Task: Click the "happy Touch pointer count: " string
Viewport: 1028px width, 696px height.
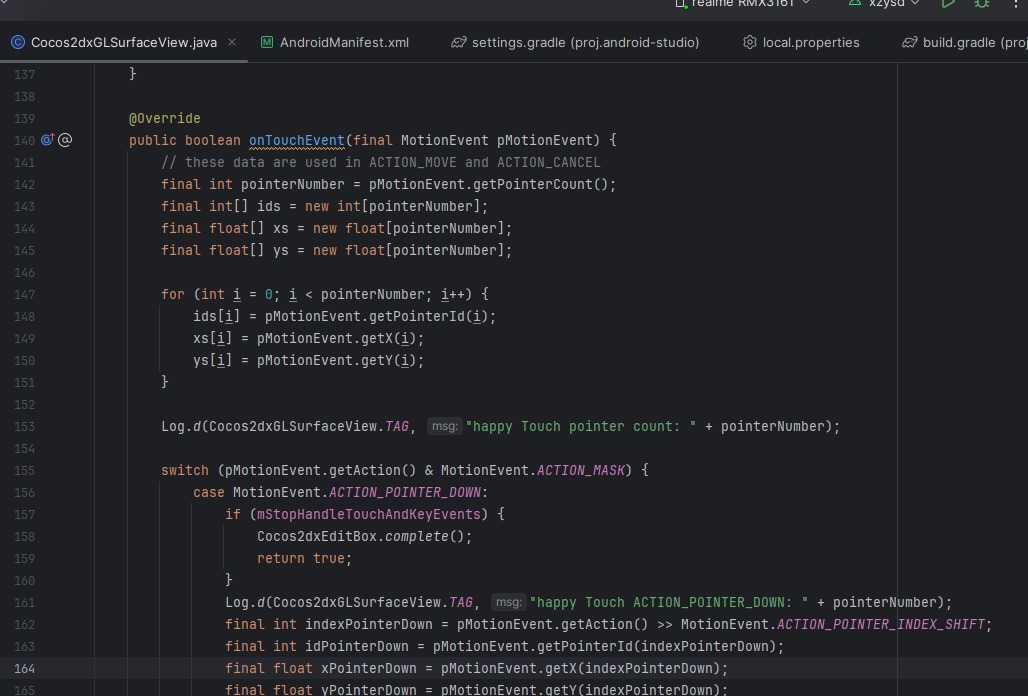Action: click(x=581, y=427)
